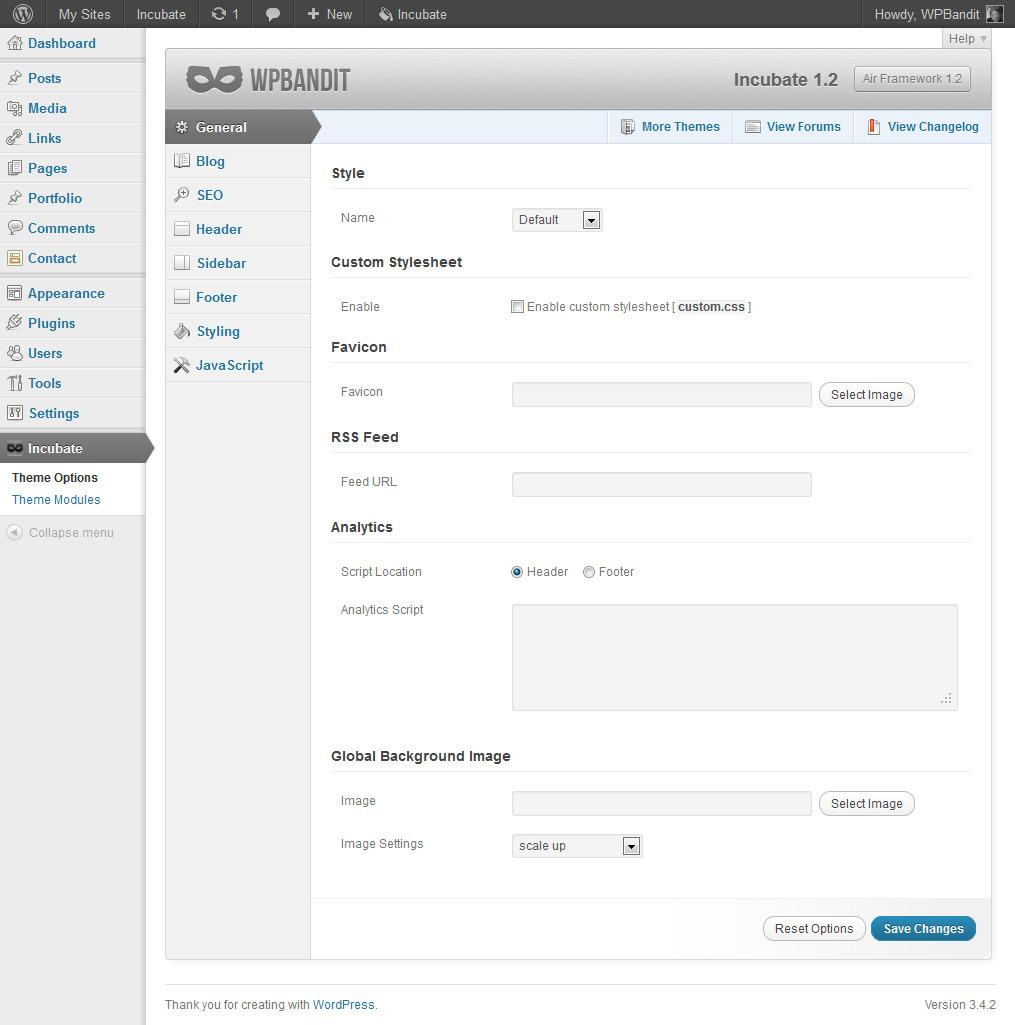
Task: Expand the Help panel tab
Action: (x=966, y=39)
